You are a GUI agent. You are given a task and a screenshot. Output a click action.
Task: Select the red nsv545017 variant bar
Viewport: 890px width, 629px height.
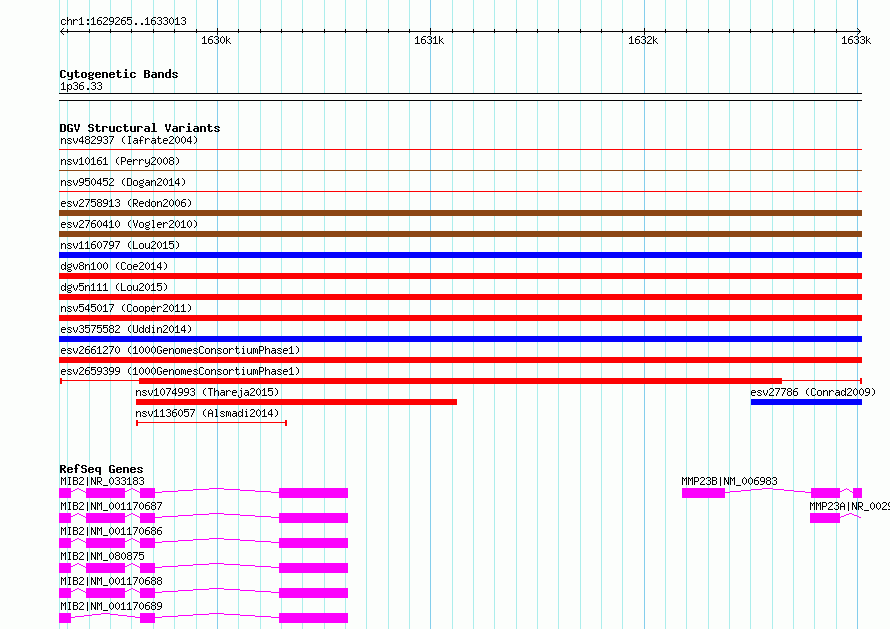460,318
